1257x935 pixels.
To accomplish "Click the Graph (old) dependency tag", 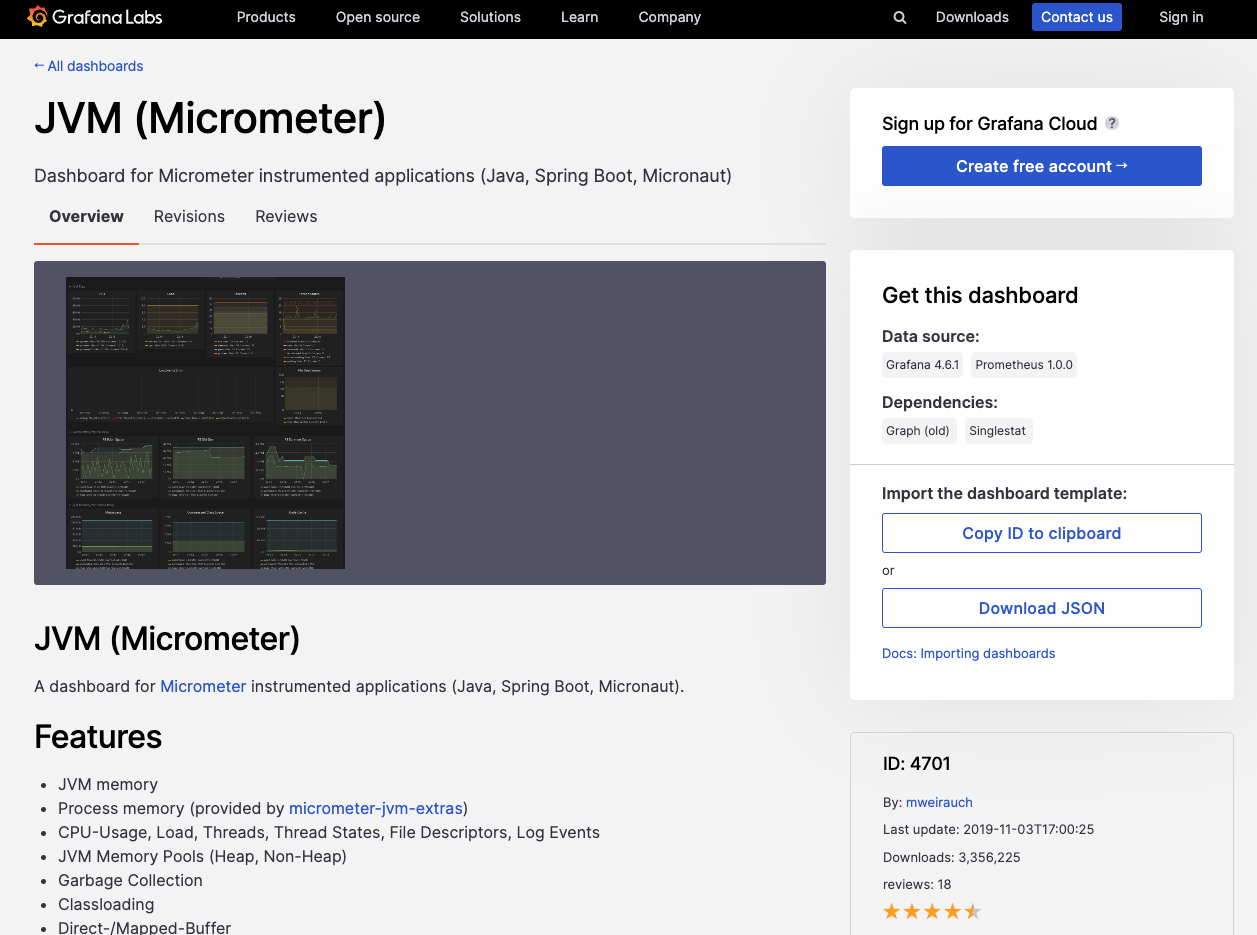I will [x=918, y=431].
